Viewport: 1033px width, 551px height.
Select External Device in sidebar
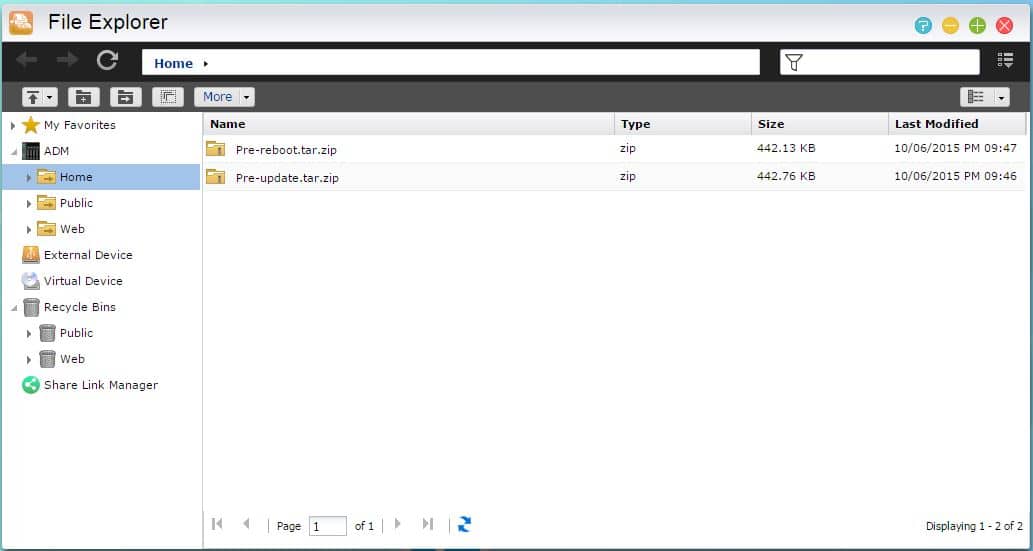(x=88, y=255)
